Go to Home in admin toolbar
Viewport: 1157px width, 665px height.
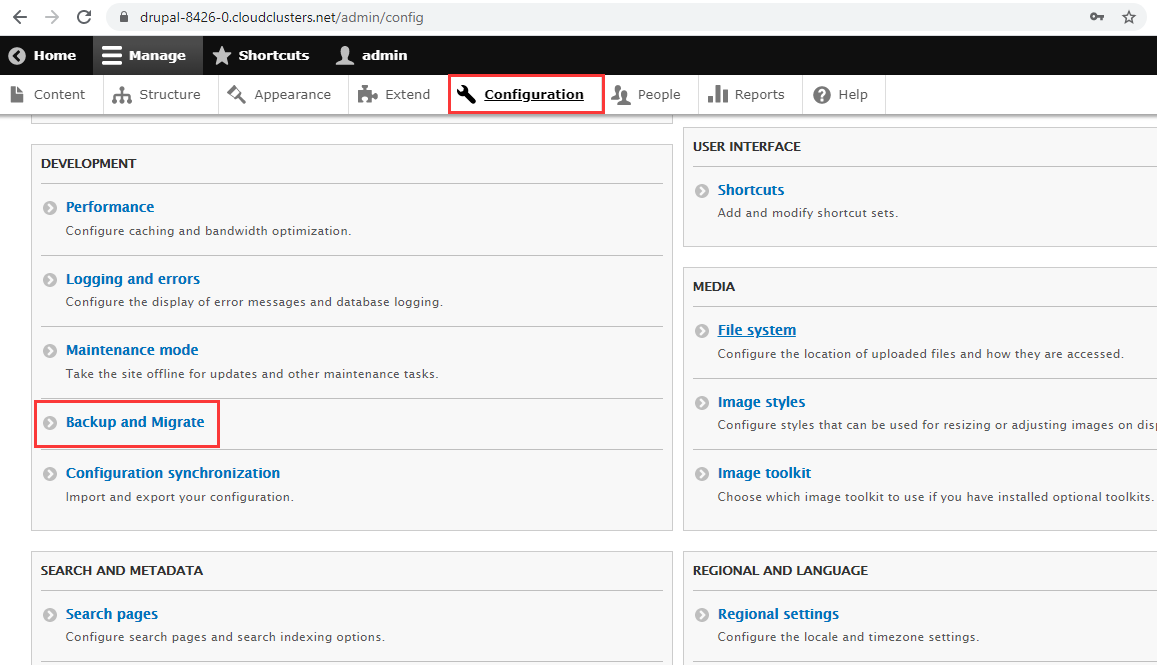pyautogui.click(x=43, y=56)
